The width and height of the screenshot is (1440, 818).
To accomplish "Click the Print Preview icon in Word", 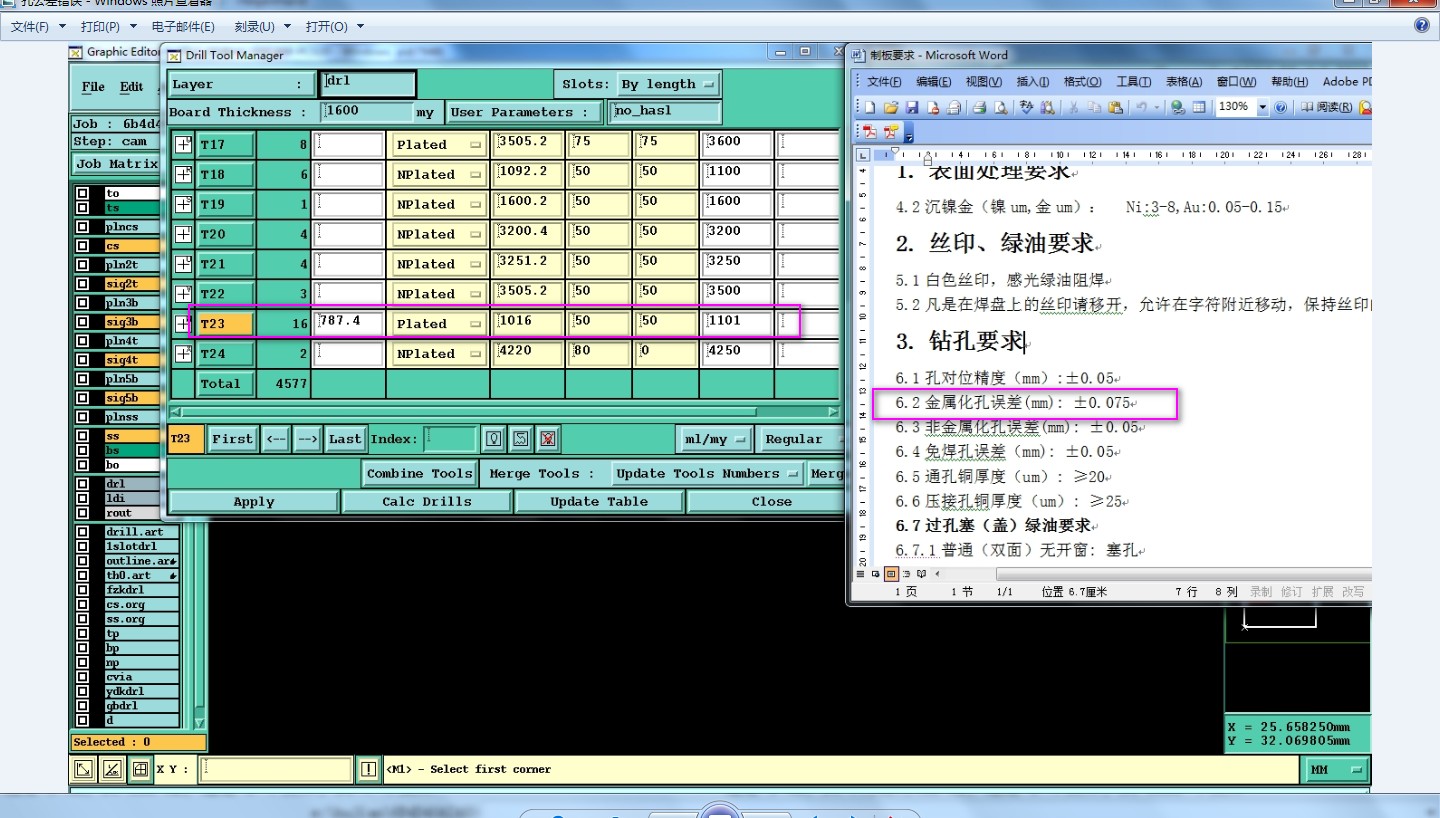I will pyautogui.click(x=1000, y=107).
